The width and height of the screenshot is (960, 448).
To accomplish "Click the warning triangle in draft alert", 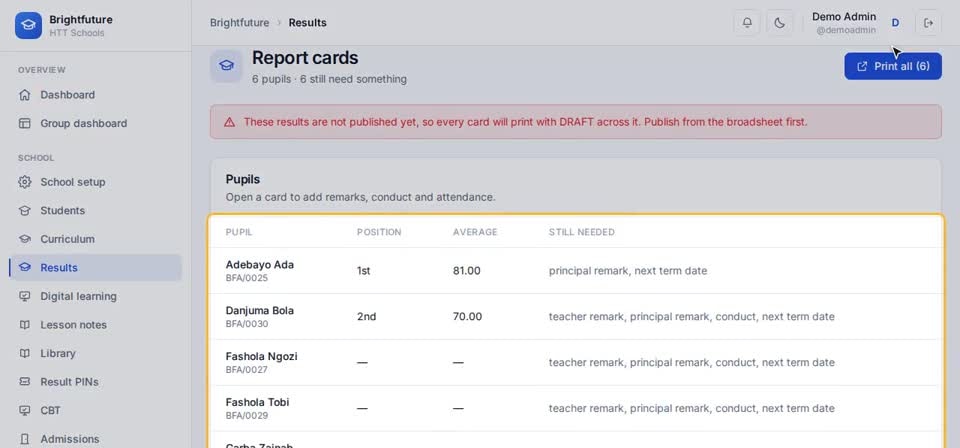I will point(230,122).
